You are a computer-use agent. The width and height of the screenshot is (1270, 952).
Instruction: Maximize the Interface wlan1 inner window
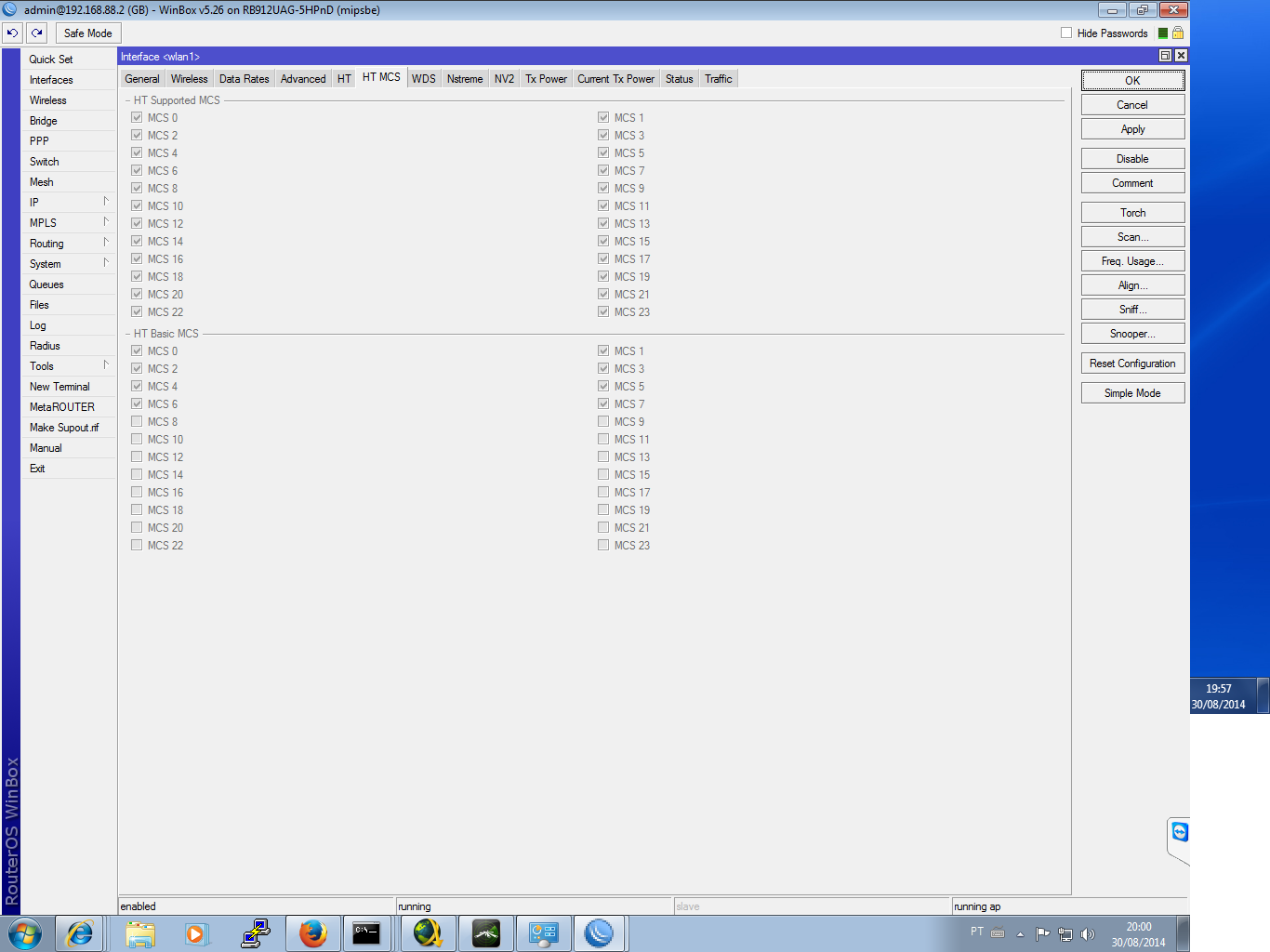click(1165, 56)
